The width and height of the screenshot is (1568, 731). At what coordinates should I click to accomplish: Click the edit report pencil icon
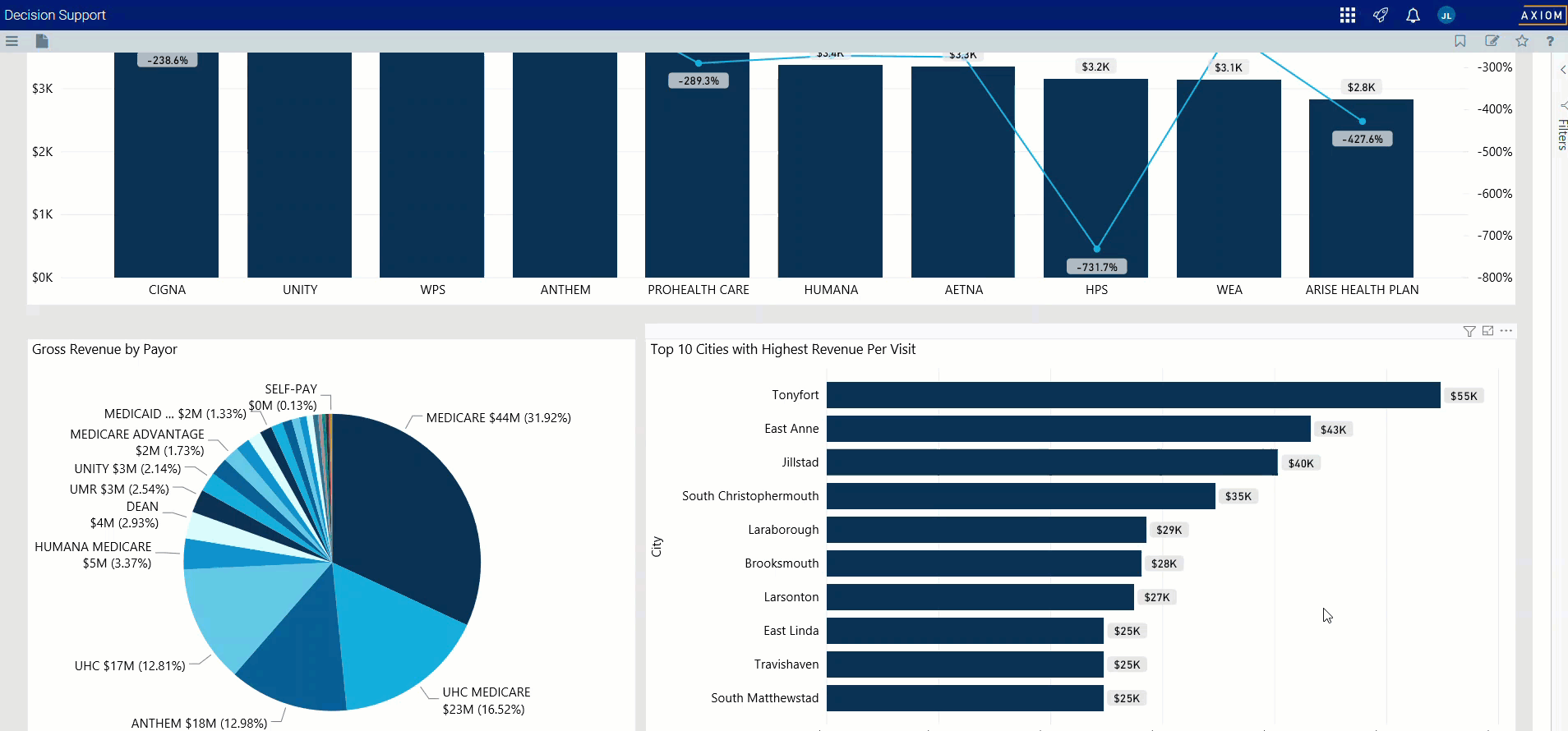(1492, 41)
